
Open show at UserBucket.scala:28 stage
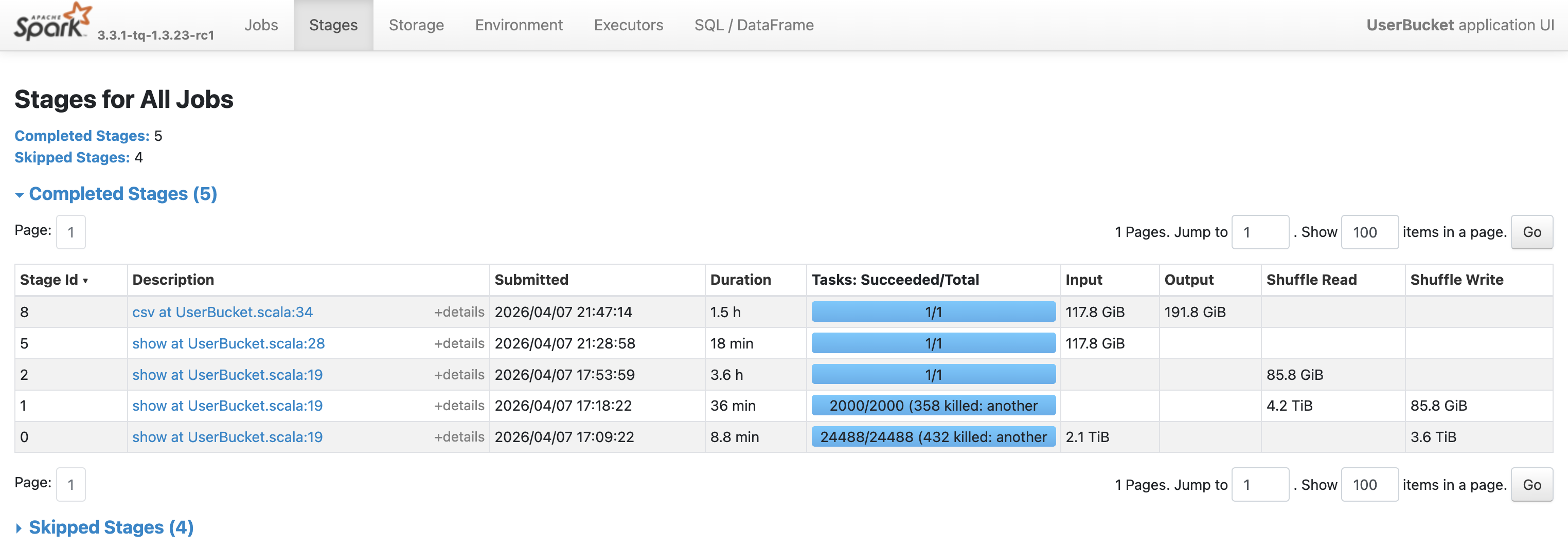click(x=228, y=344)
